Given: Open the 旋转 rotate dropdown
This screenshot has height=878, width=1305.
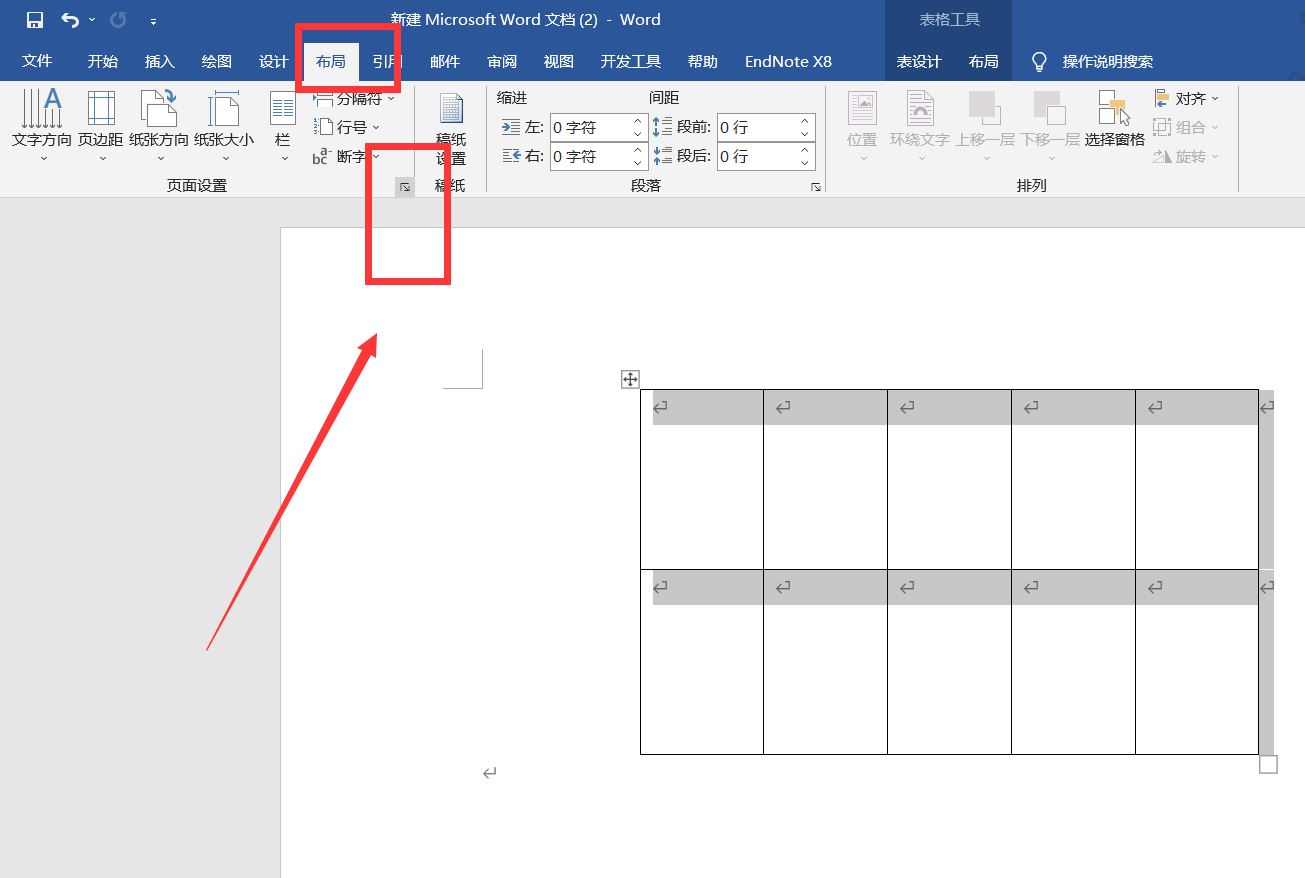Looking at the screenshot, I should tap(1187, 156).
